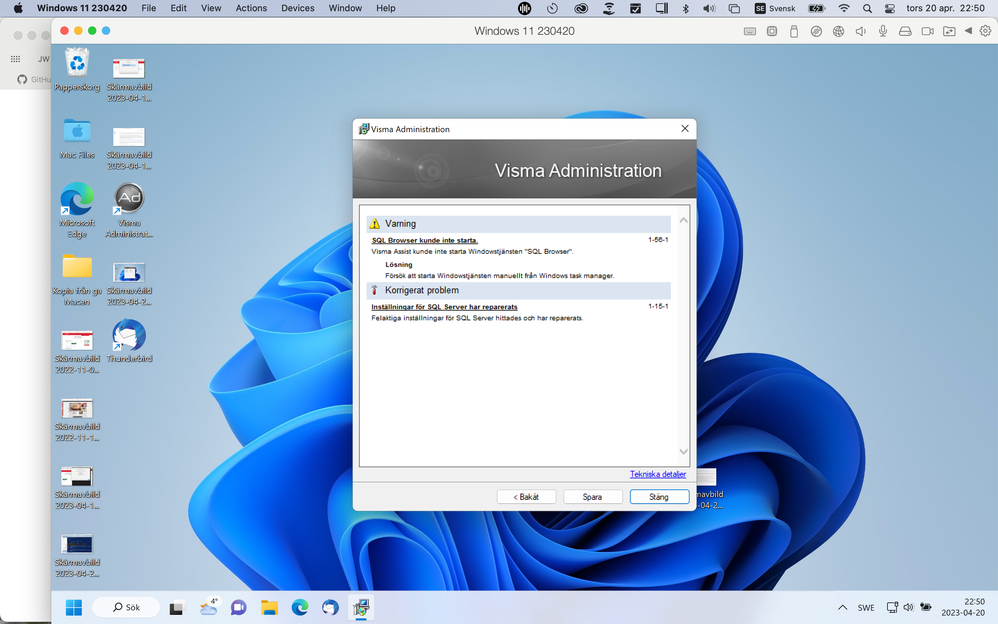Click the Parallels hard disk icon
Viewport: 998px width, 624px height.
click(x=905, y=31)
